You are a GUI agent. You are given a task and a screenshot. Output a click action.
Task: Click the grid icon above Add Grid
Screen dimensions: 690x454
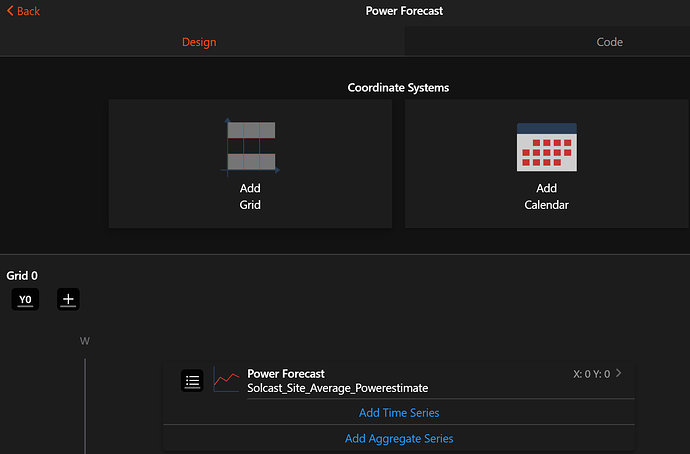[x=250, y=146]
